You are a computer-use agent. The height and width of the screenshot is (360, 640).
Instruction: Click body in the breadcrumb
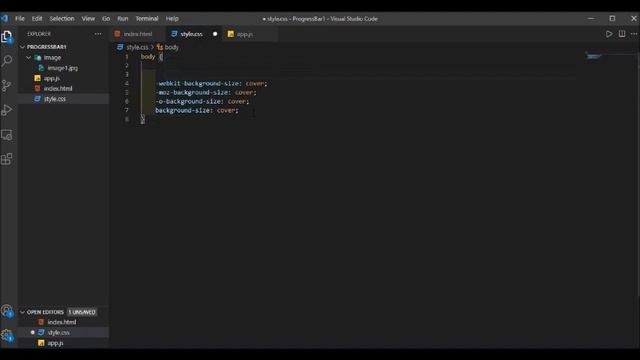coord(171,47)
